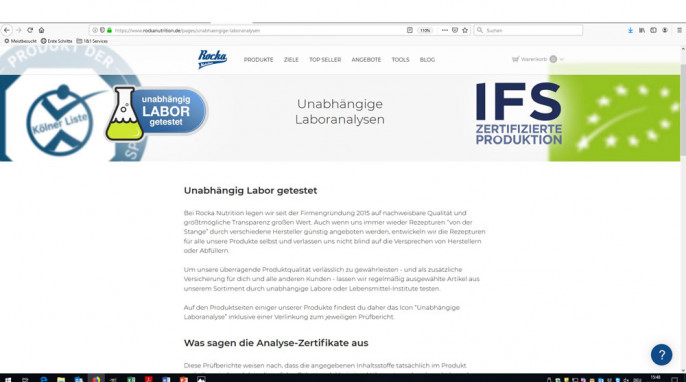Click the Kölner Liste banner logo

61,120
